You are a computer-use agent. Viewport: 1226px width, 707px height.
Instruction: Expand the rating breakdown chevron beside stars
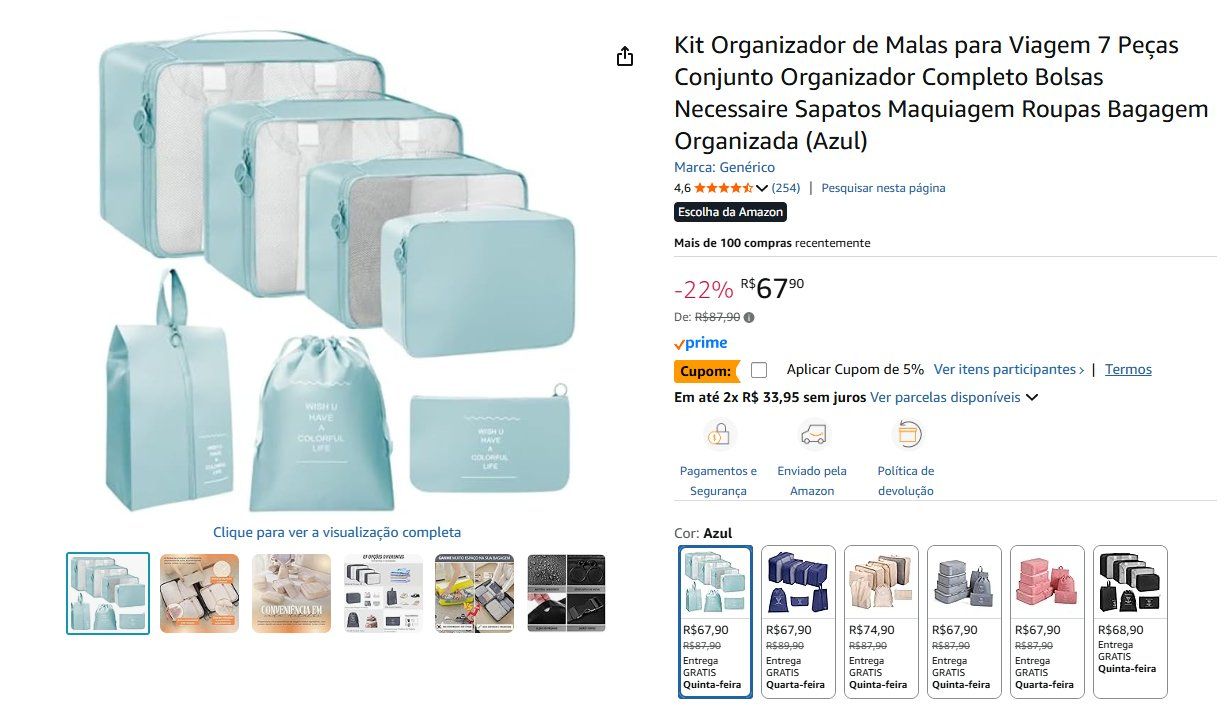(761, 188)
